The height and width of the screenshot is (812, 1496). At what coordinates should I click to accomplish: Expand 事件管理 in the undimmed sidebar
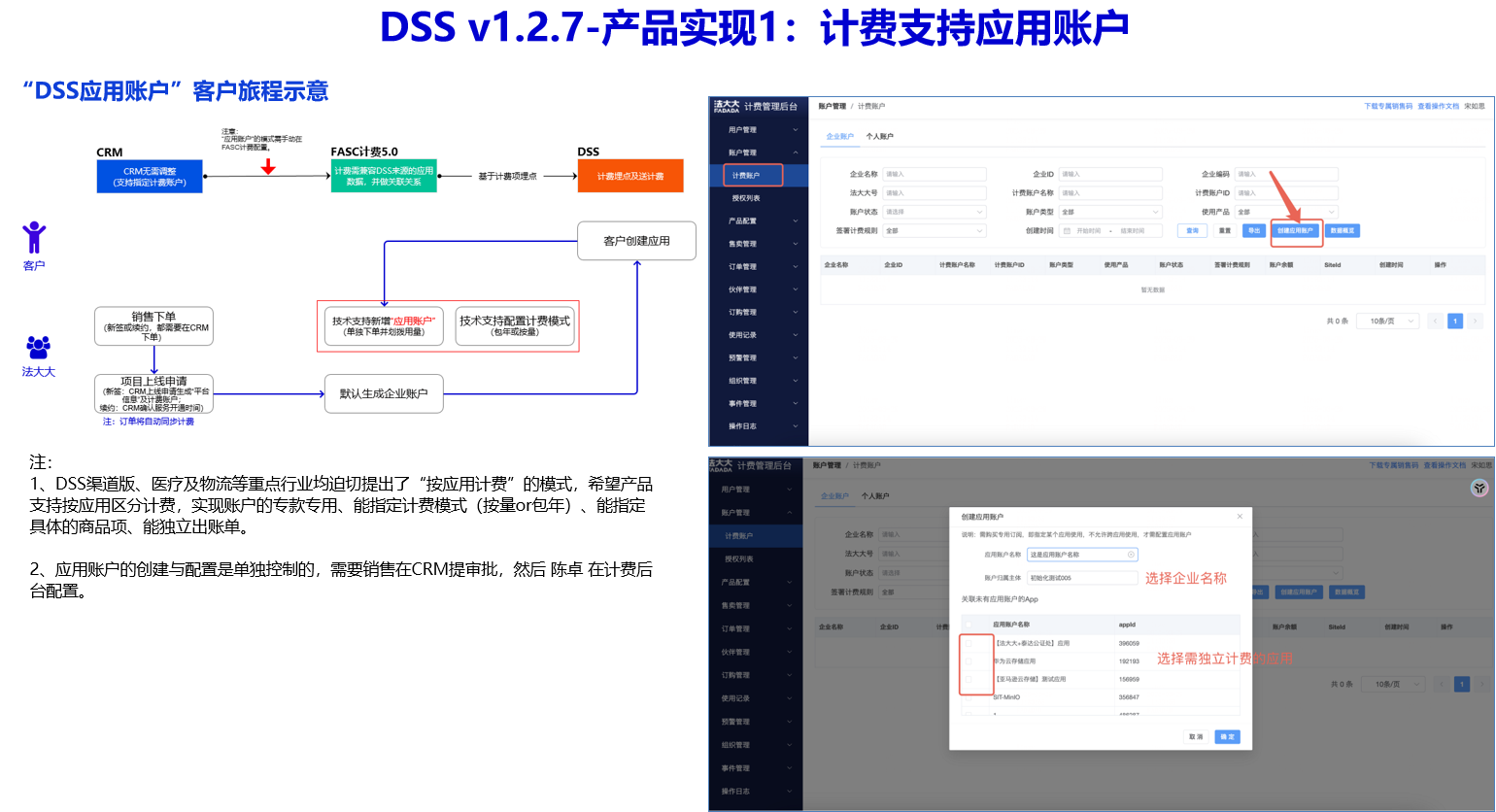(x=760, y=404)
